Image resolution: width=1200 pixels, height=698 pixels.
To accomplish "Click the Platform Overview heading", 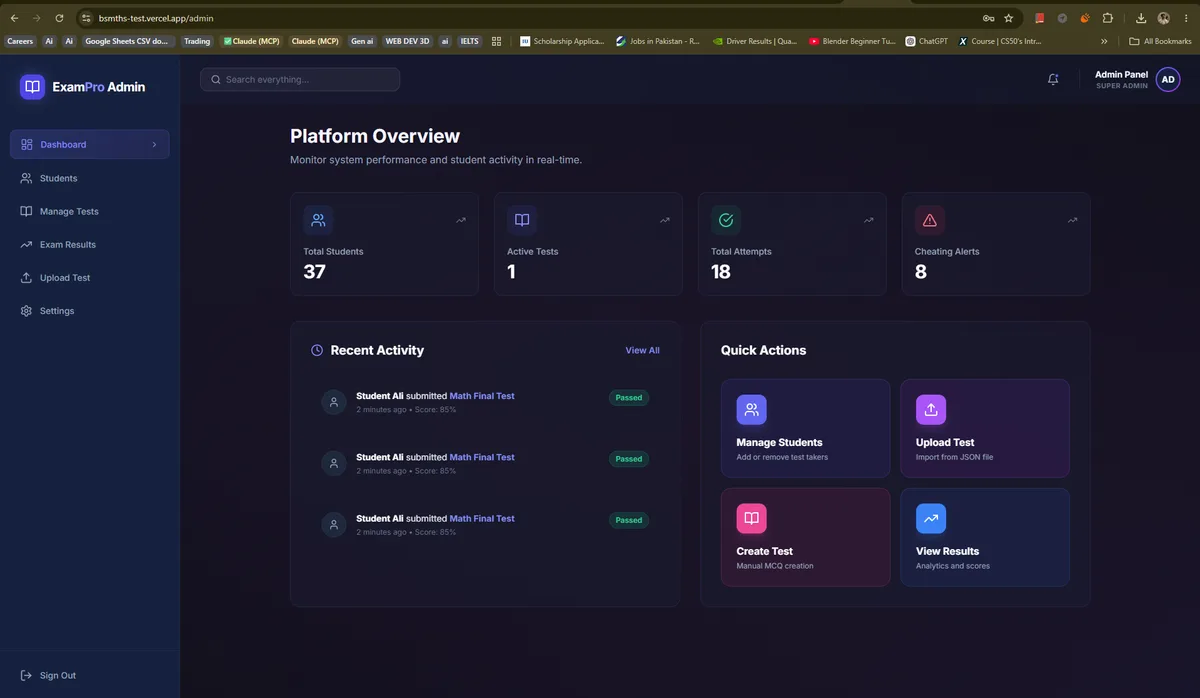I will pos(375,136).
